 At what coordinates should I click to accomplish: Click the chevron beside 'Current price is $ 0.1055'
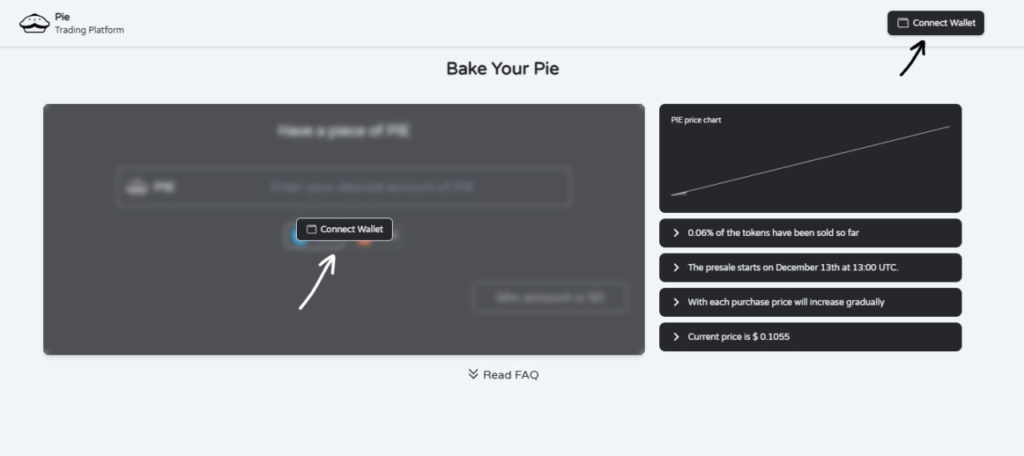pos(676,337)
